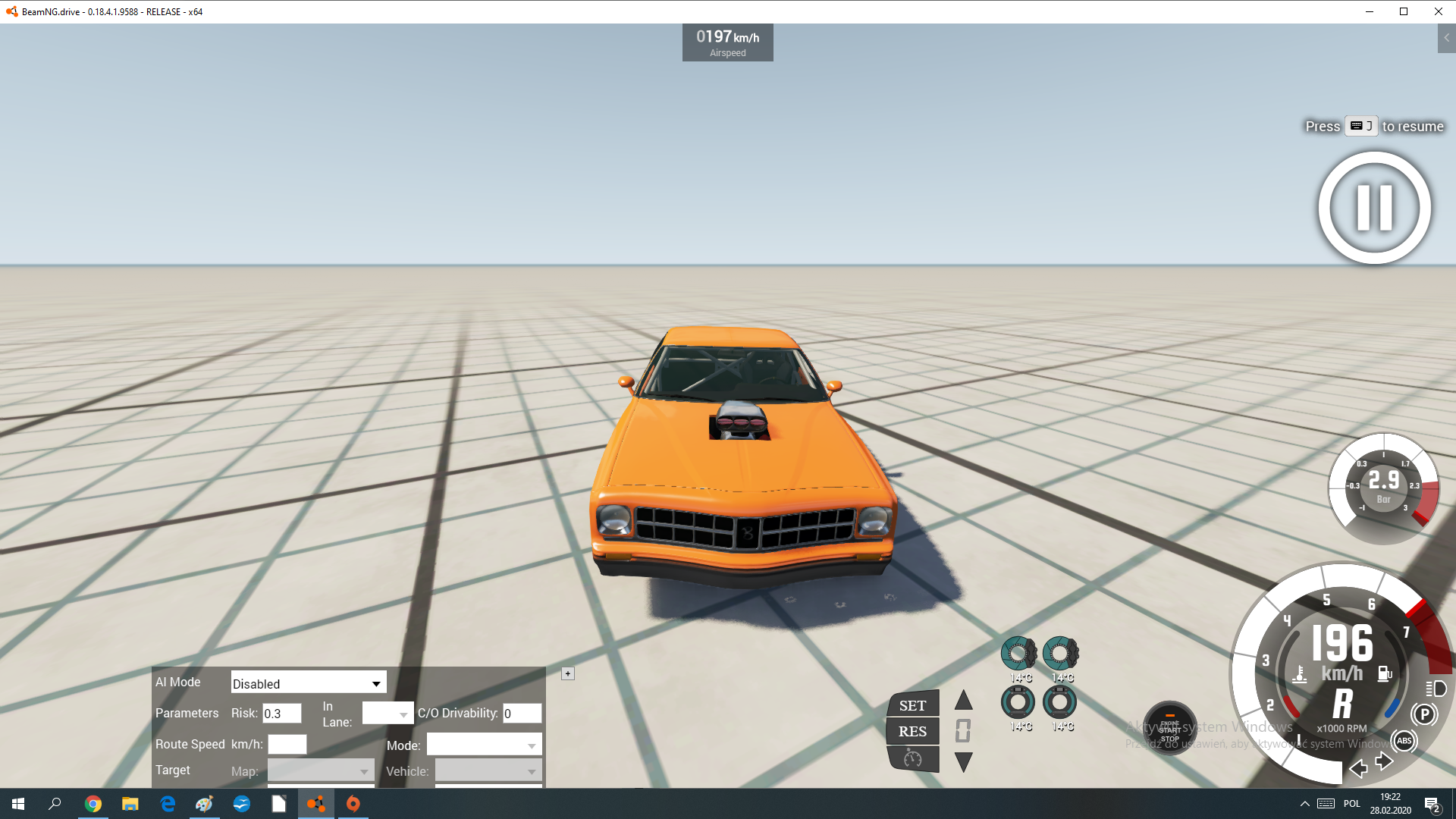Screen dimensions: 1456x819
Task: Open the Origin app from taskbar
Action: 353,804
